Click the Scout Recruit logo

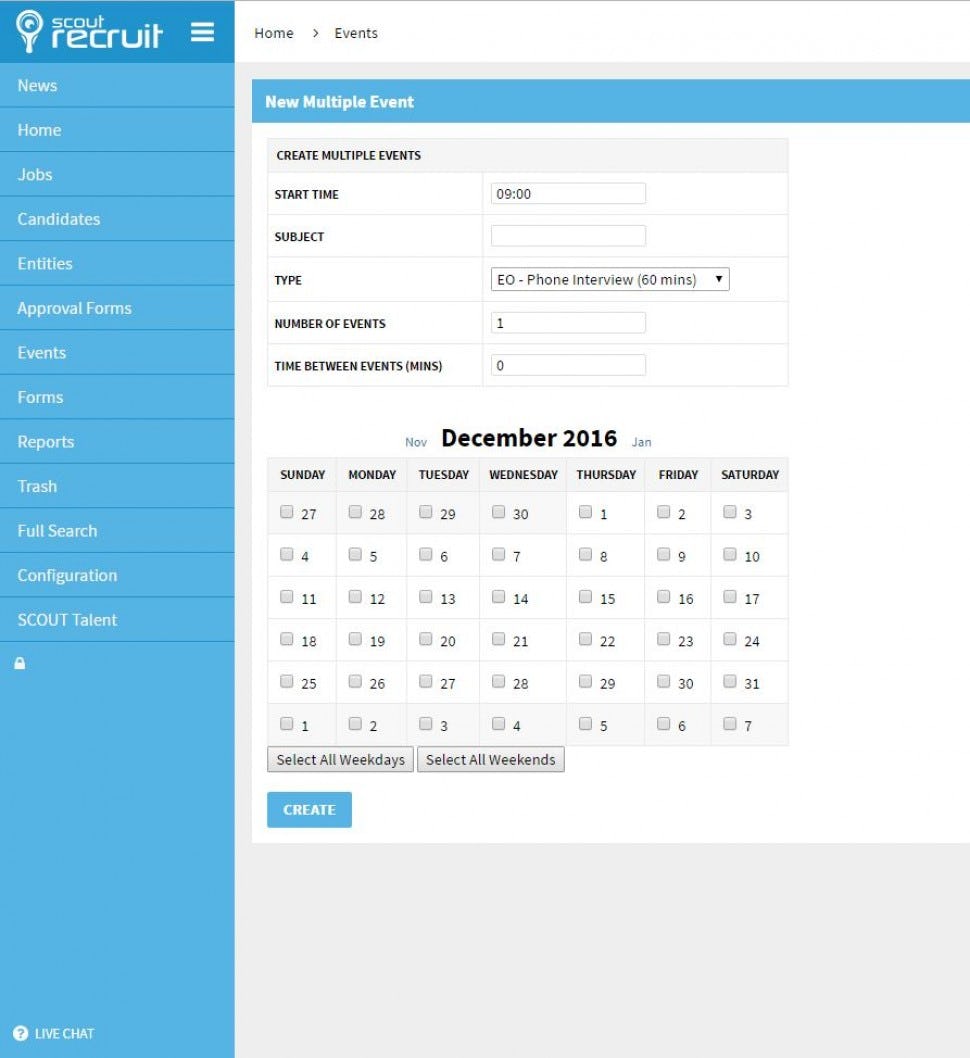click(x=90, y=31)
